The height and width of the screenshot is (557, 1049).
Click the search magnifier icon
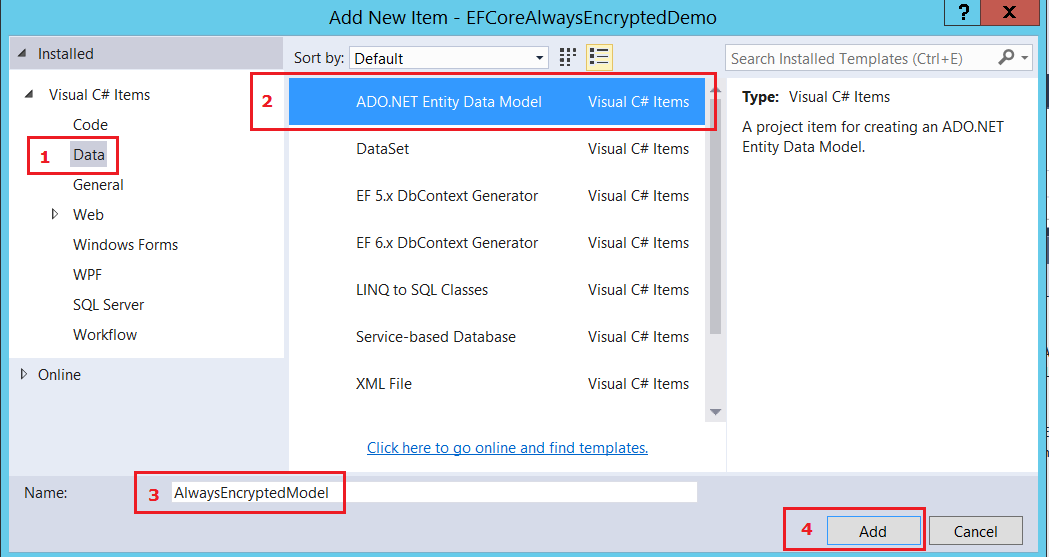[x=1006, y=58]
